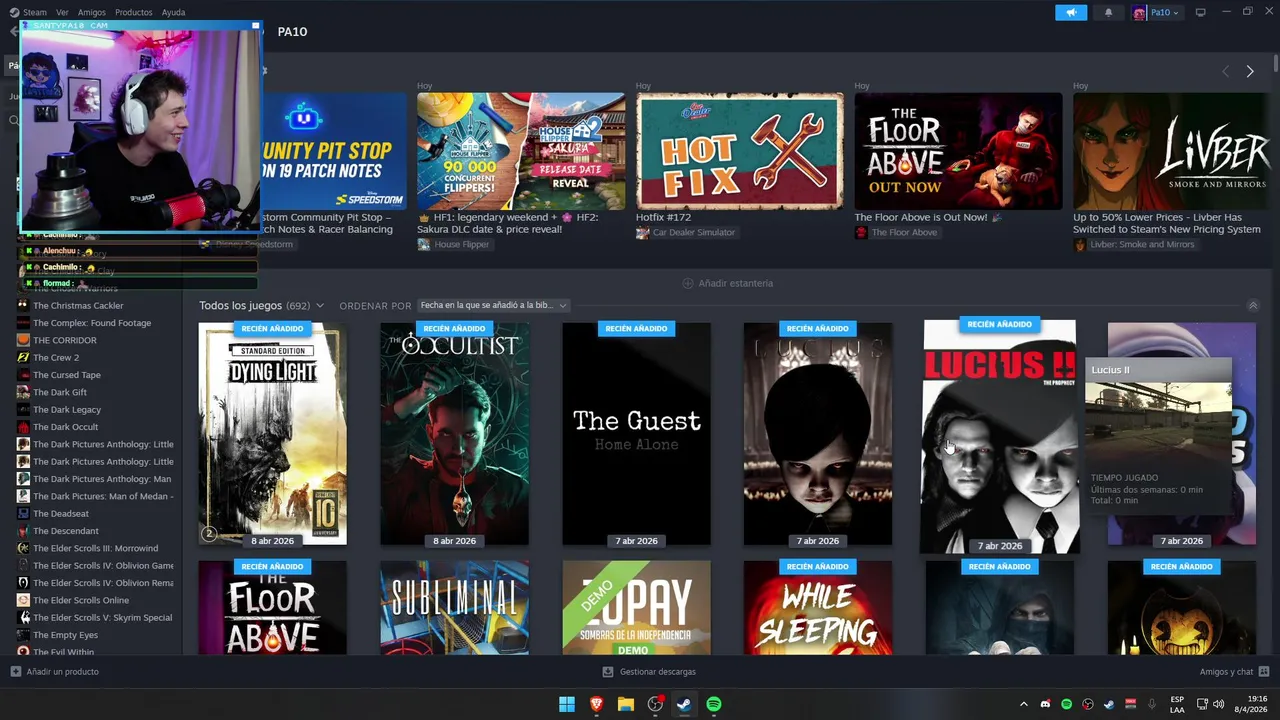This screenshot has height=720, width=1280.
Task: Open House Flipper publisher link
Action: click(453, 245)
